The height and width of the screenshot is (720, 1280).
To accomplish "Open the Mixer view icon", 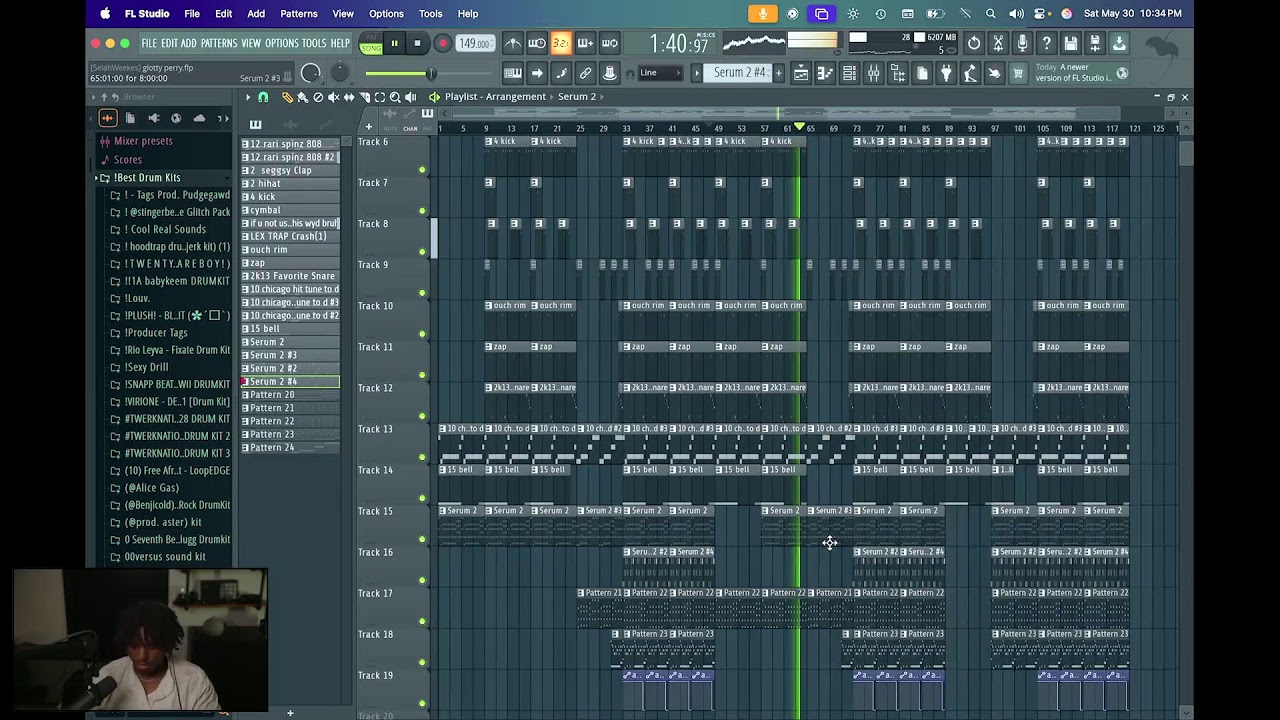I will (x=873, y=73).
